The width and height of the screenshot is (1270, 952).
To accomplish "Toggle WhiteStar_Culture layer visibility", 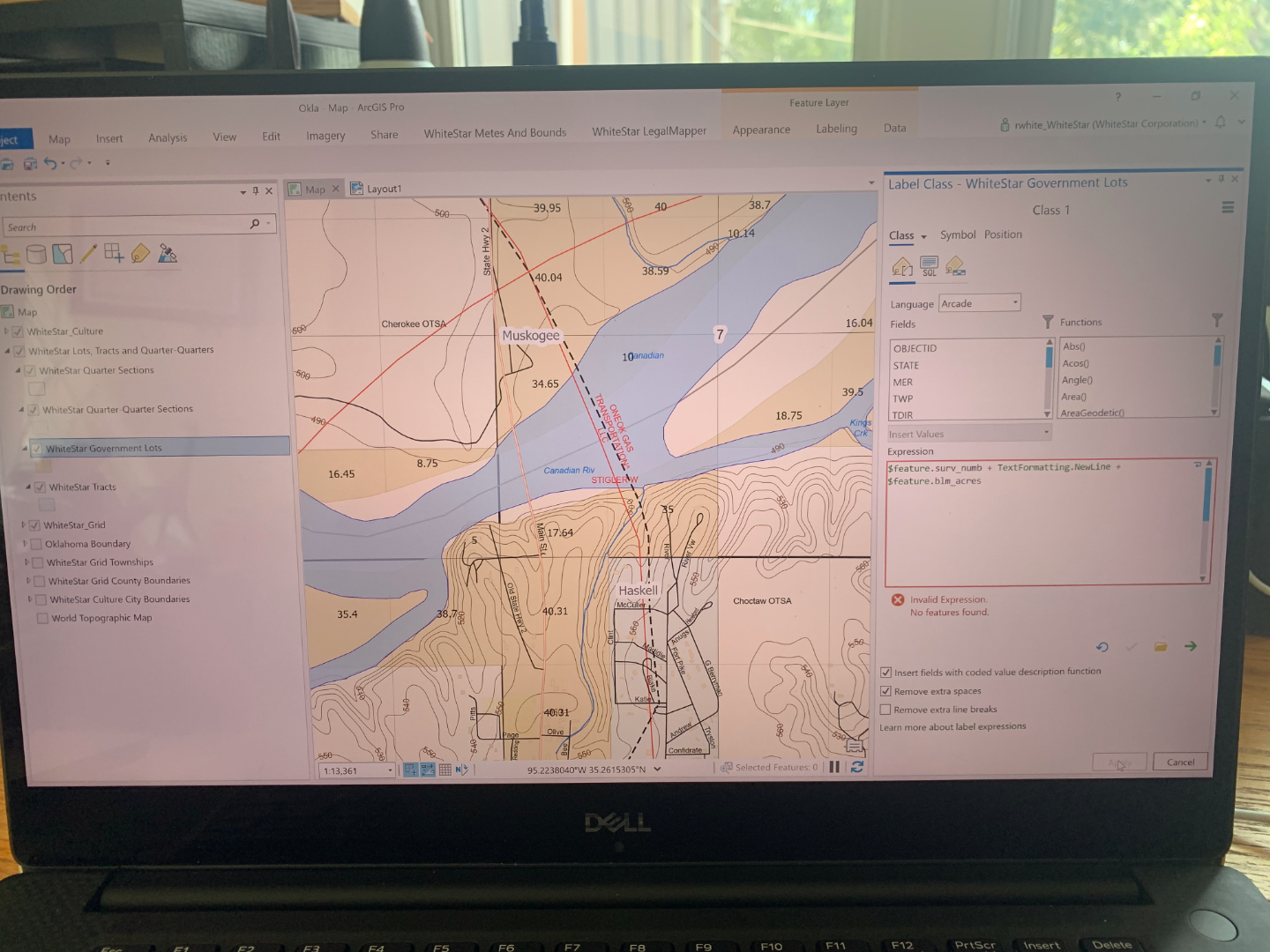I will (18, 331).
